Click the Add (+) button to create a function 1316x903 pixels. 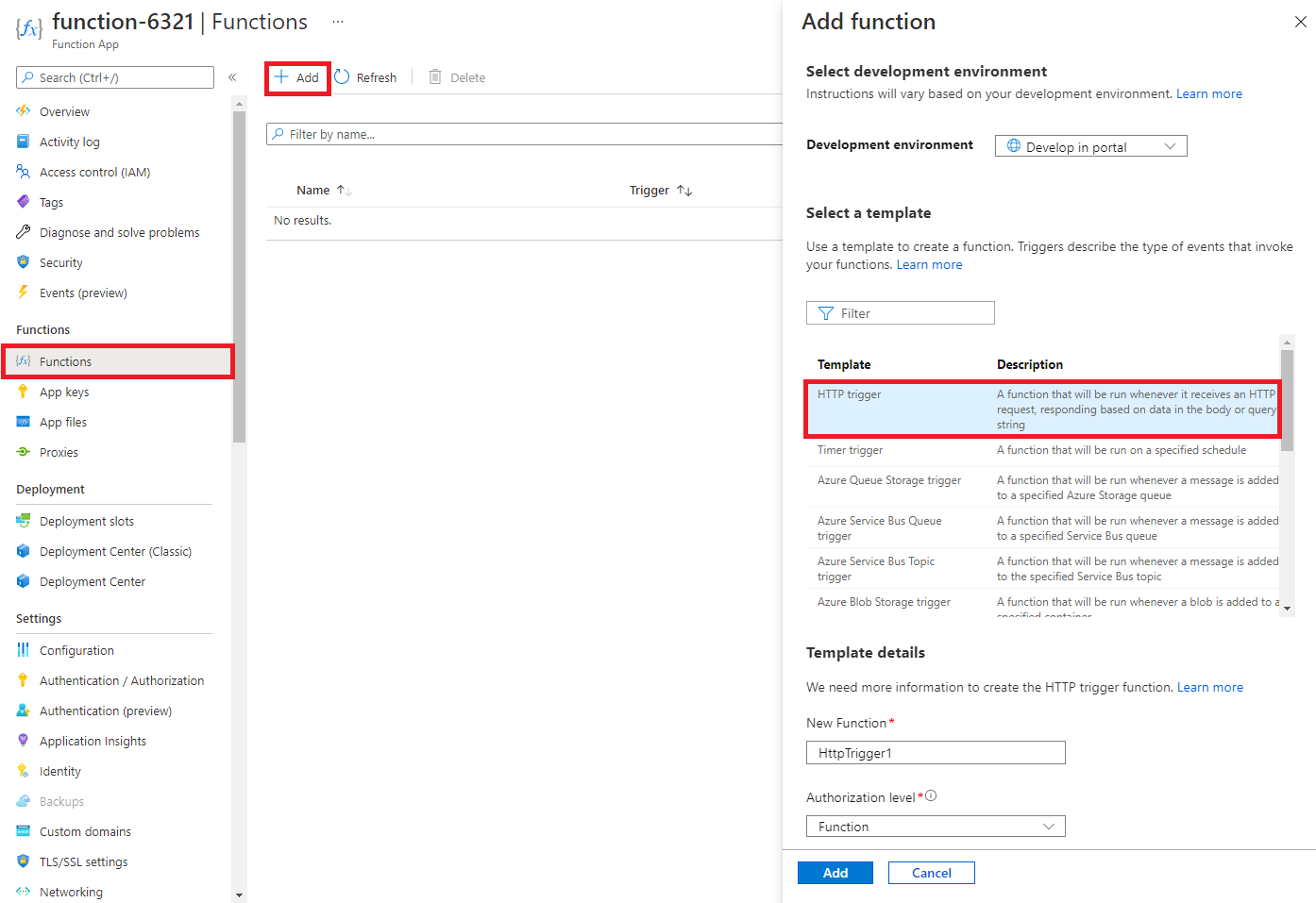click(x=296, y=77)
